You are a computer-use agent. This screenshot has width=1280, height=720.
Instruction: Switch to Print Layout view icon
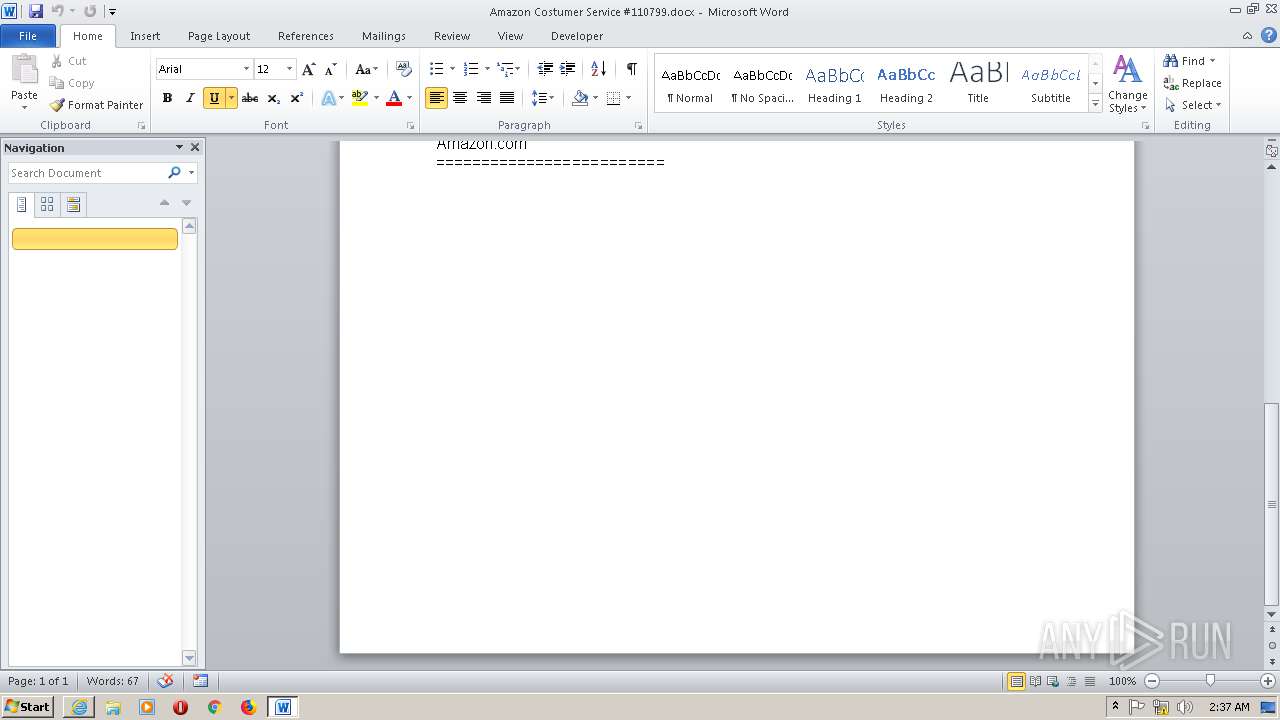coord(1016,681)
